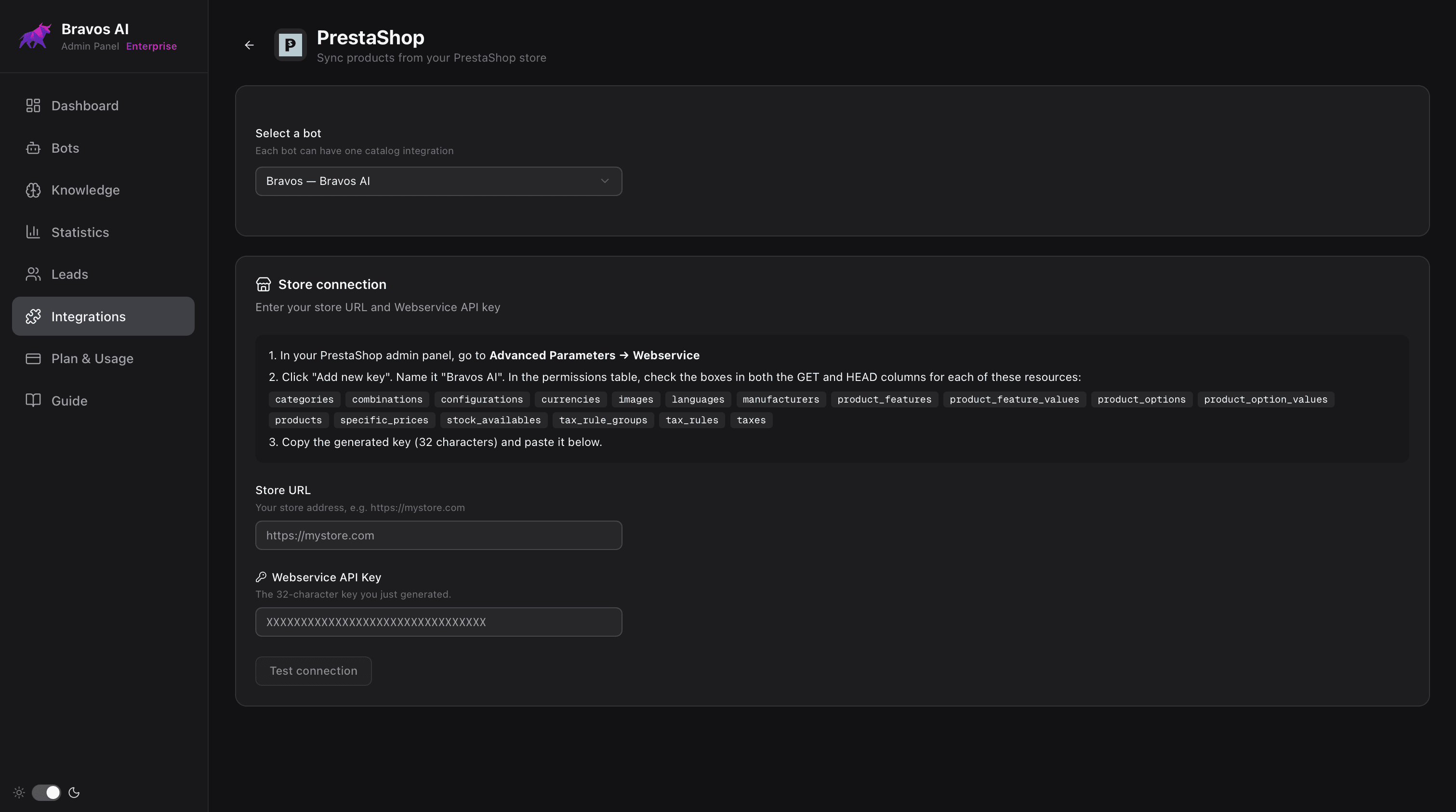Screen dimensions: 1456x812
Task: Click the back arrow beside PrestaShop
Action: 249,45
